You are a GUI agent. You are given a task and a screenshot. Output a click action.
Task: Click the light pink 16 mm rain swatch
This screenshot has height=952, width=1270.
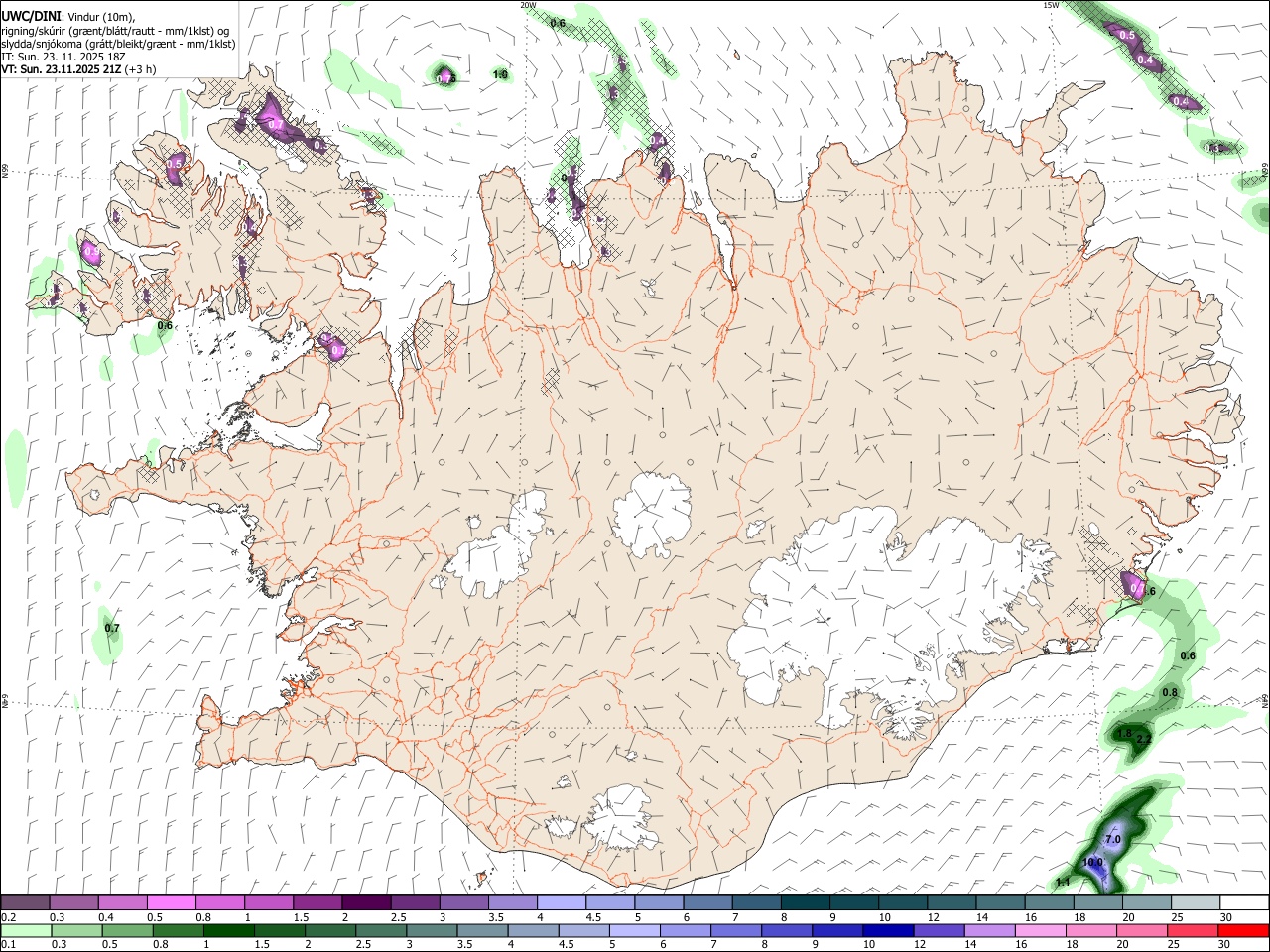pyautogui.click(x=1041, y=930)
